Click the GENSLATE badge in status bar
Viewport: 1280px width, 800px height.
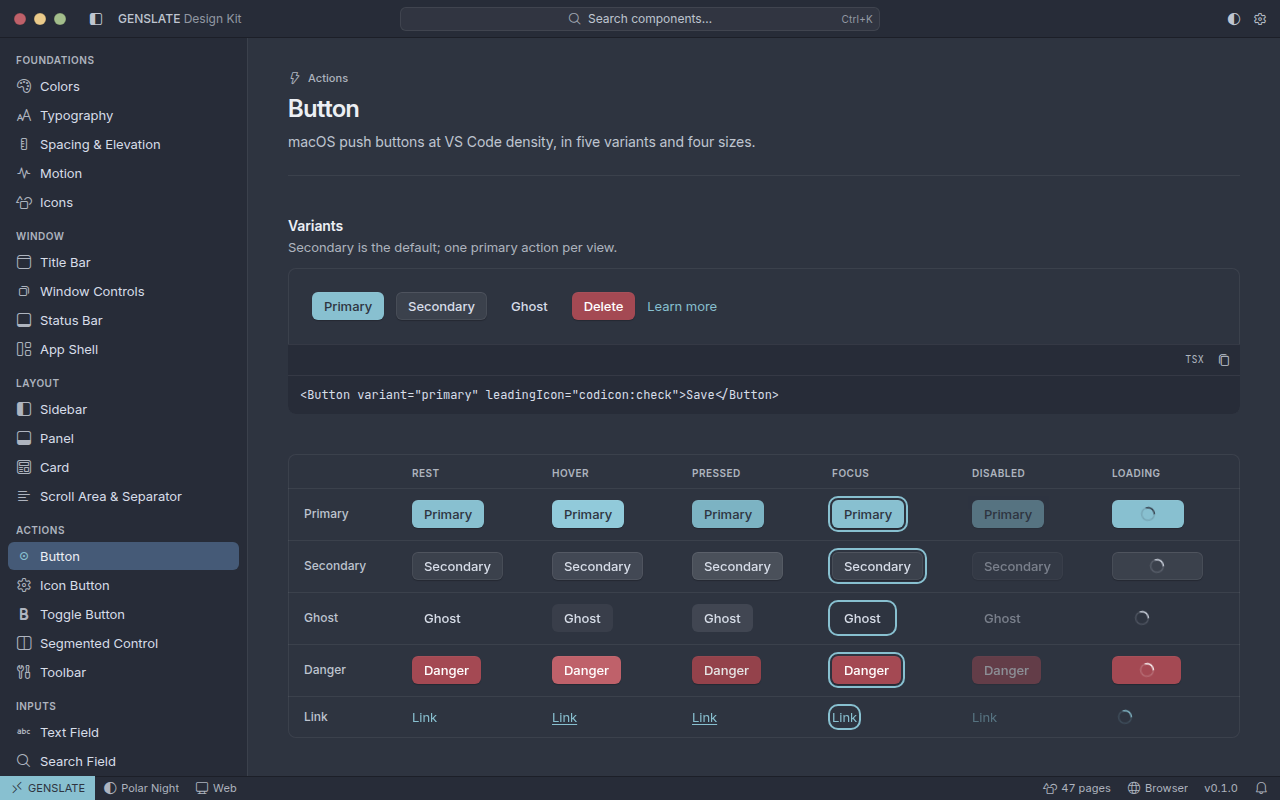coord(47,788)
